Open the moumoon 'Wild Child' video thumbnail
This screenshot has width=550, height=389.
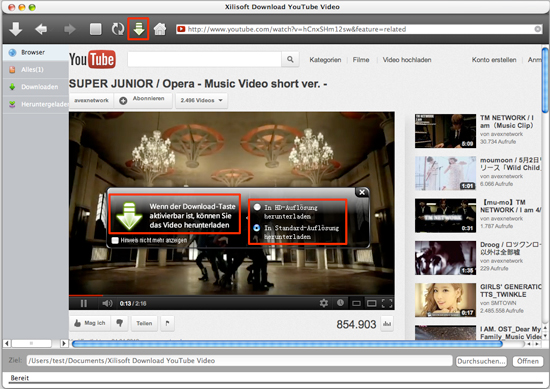(x=445, y=173)
